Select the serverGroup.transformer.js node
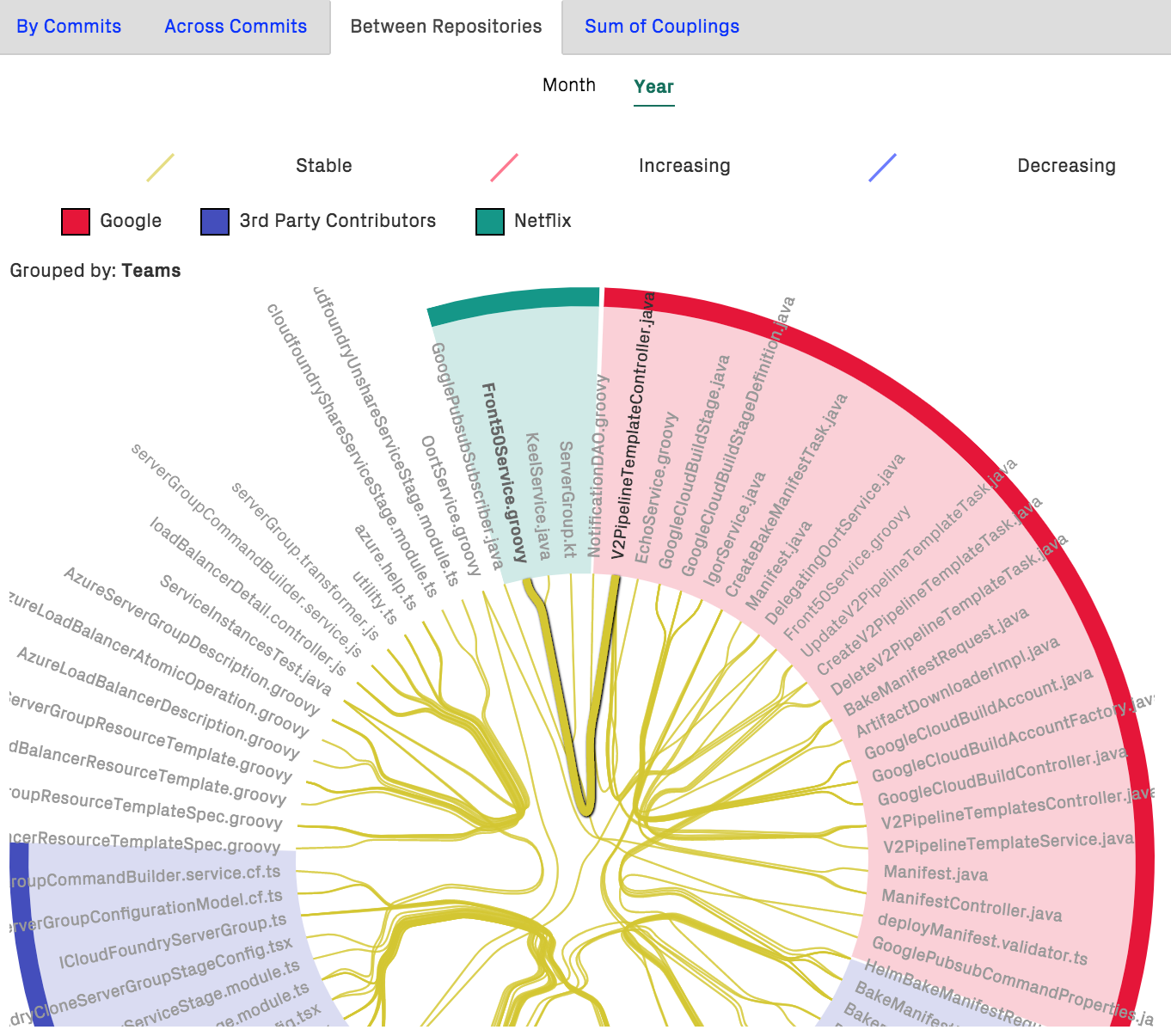The height and width of the screenshot is (1036, 1171). tap(305, 561)
